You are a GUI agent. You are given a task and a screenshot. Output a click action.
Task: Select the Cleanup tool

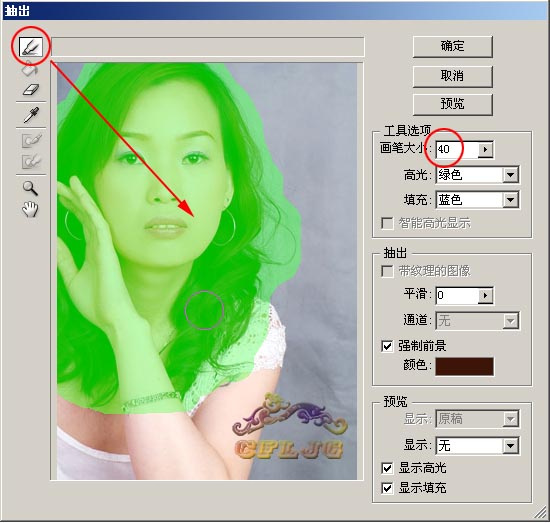click(31, 141)
